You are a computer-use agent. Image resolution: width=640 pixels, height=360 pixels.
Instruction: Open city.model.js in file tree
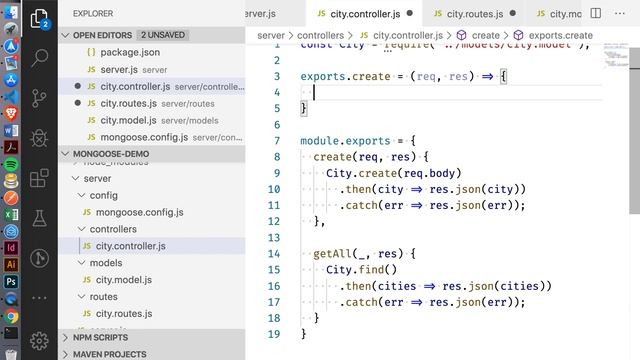coord(152,280)
